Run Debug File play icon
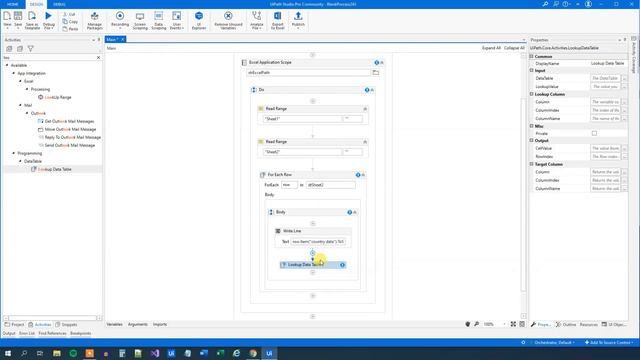The width and height of the screenshot is (640, 360). pos(49,16)
